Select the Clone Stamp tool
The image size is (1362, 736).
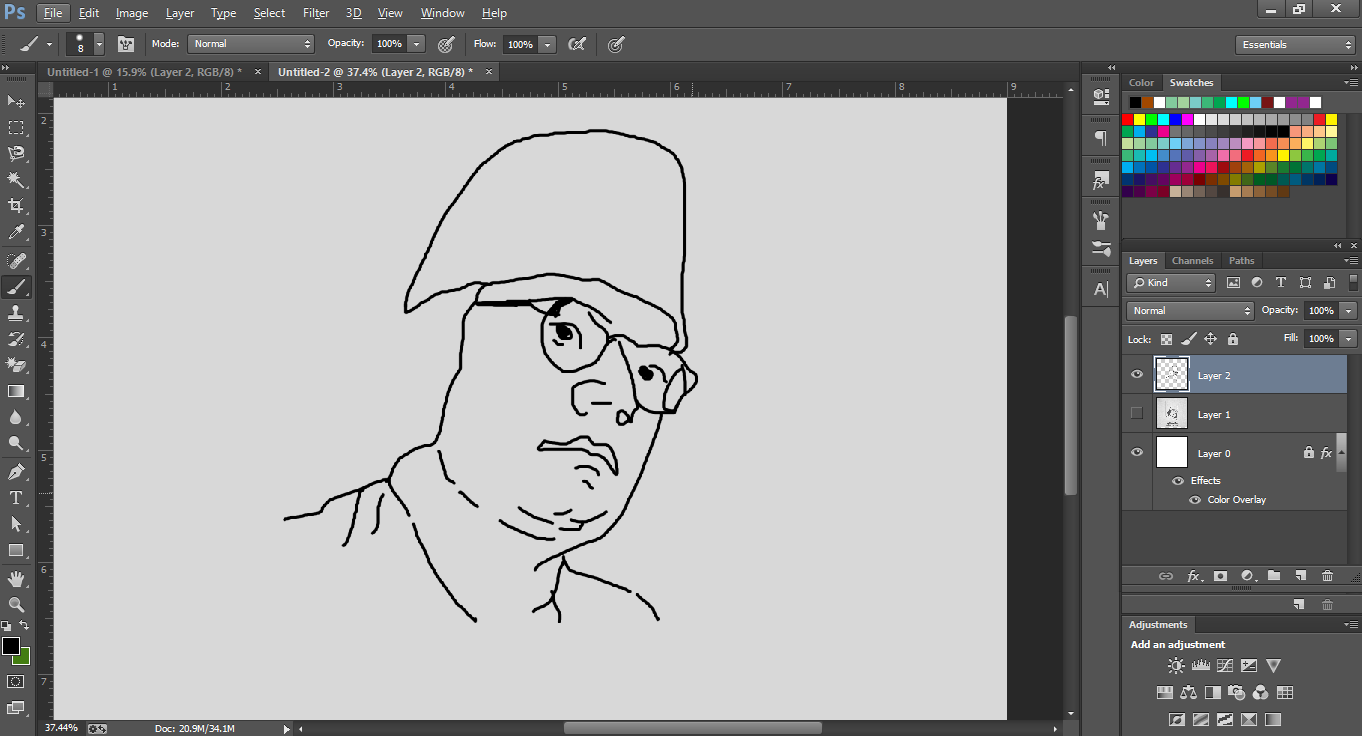click(16, 313)
